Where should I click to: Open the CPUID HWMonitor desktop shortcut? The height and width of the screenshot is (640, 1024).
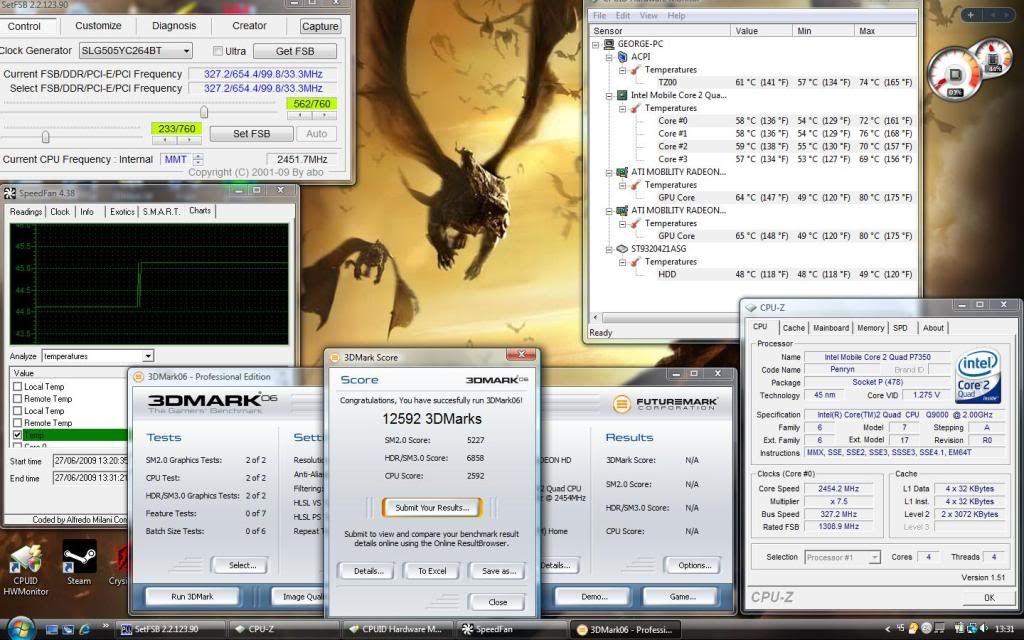pyautogui.click(x=25, y=569)
